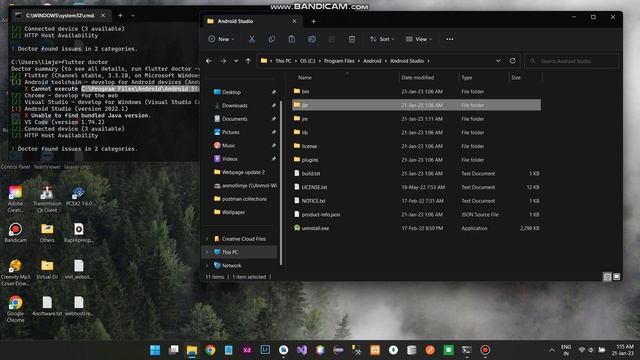Select the plugins folder
640x360 pixels.
tap(416, 160)
